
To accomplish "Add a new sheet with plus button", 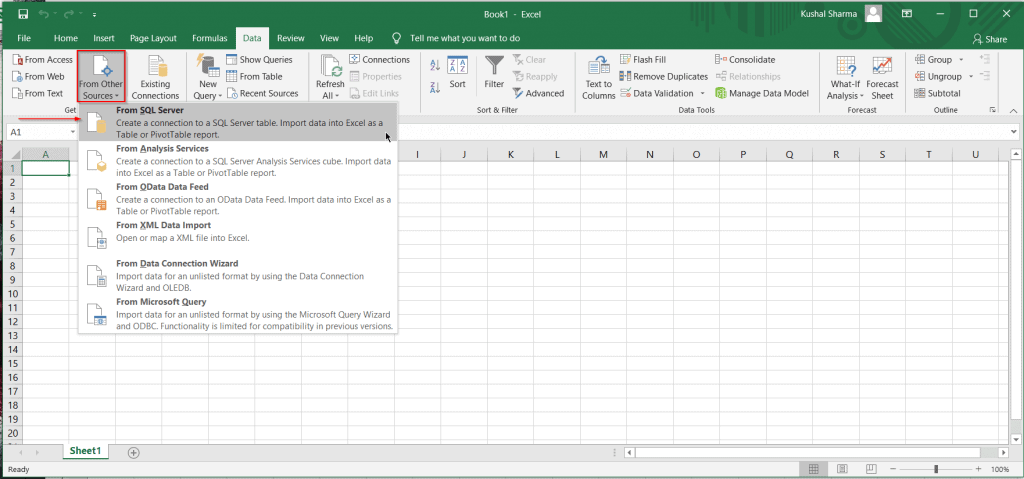I will pyautogui.click(x=133, y=452).
